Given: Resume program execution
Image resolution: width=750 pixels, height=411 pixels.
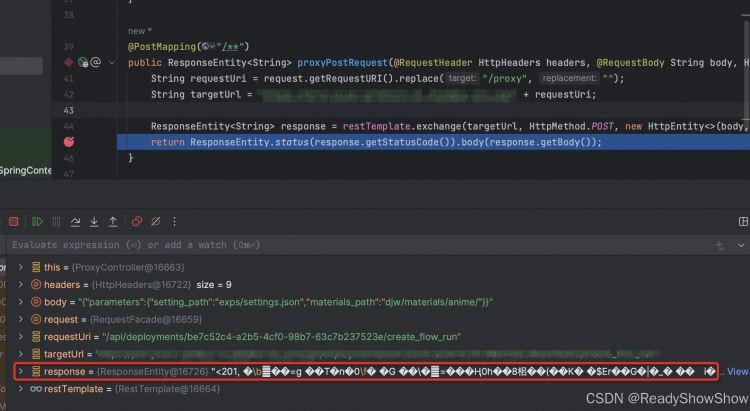Looking at the screenshot, I should point(37,222).
